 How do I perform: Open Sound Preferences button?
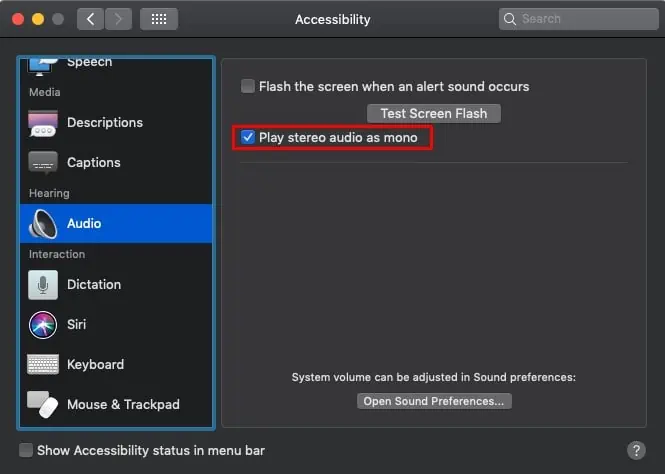click(434, 401)
